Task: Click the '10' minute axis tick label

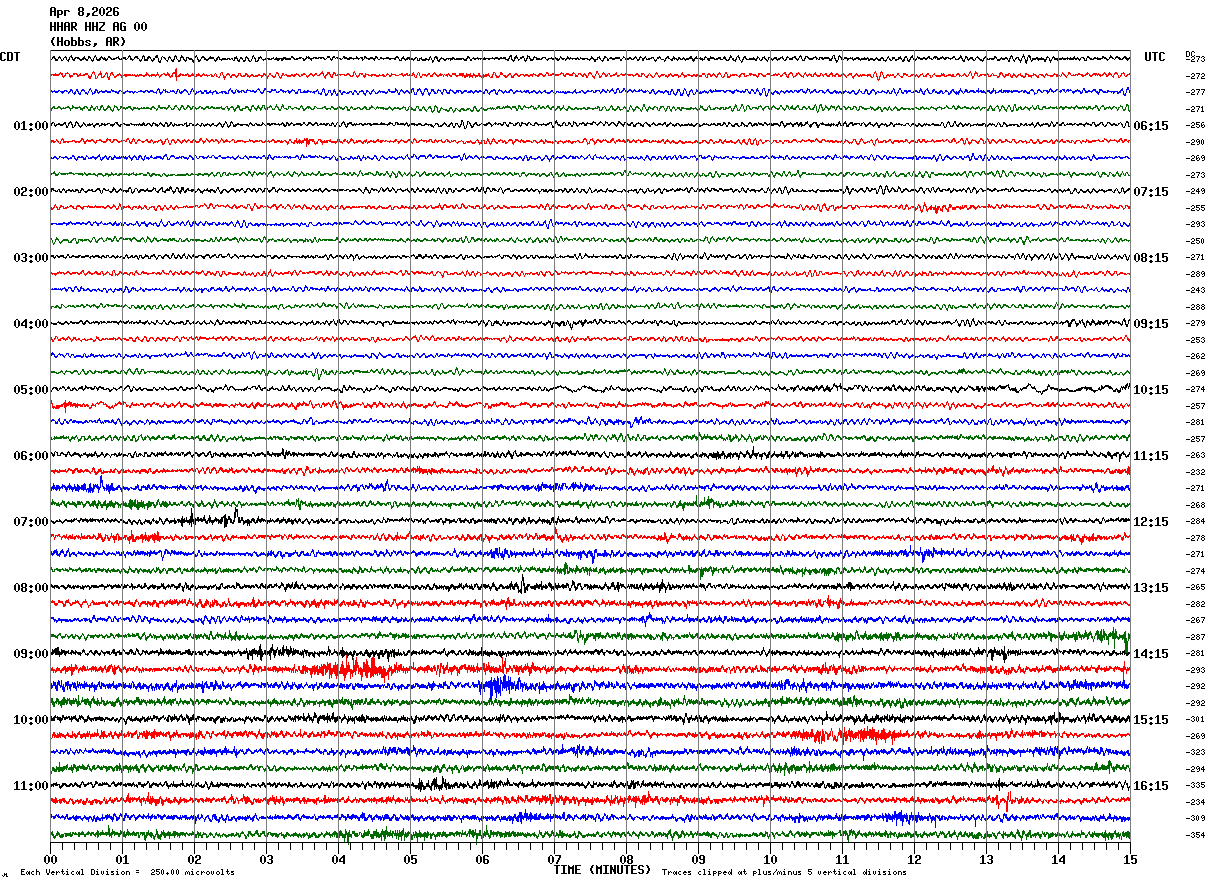Action: (770, 859)
